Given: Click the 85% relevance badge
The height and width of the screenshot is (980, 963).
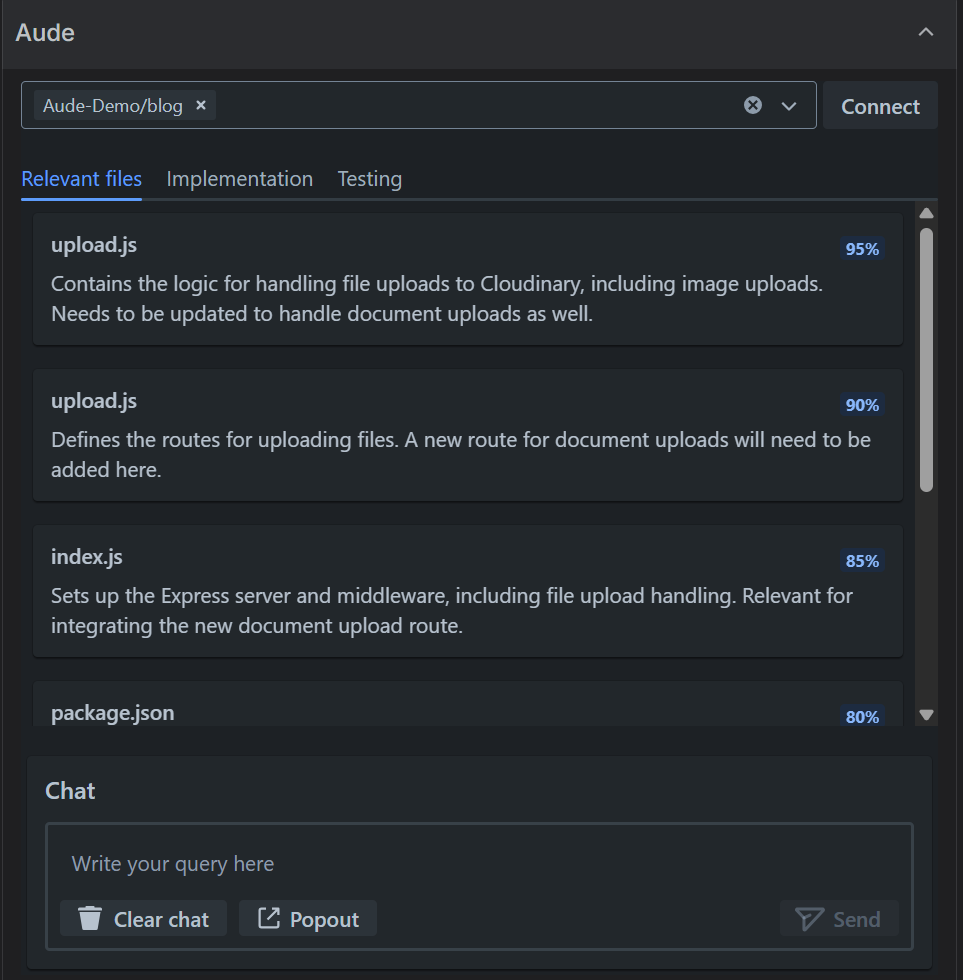Looking at the screenshot, I should (x=862, y=561).
